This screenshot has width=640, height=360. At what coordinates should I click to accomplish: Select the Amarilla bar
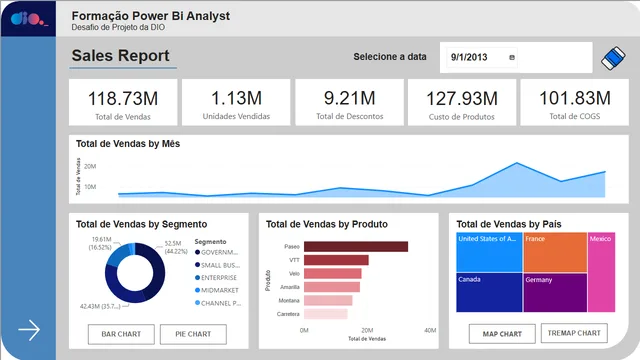332,287
